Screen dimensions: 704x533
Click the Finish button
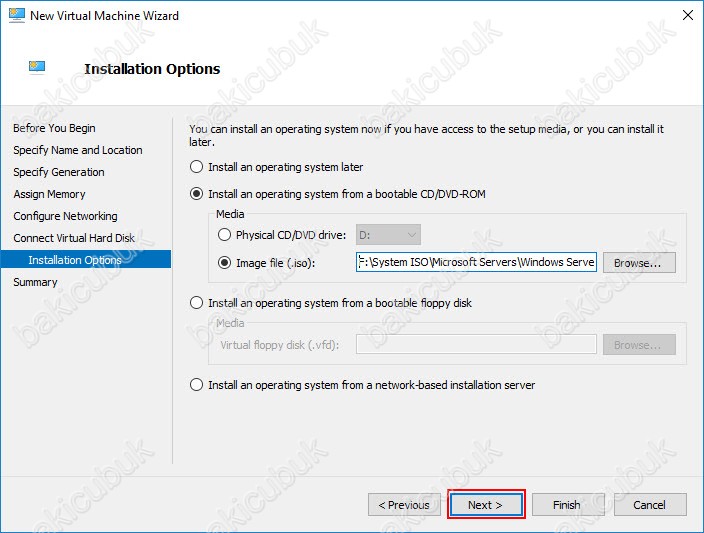click(568, 505)
